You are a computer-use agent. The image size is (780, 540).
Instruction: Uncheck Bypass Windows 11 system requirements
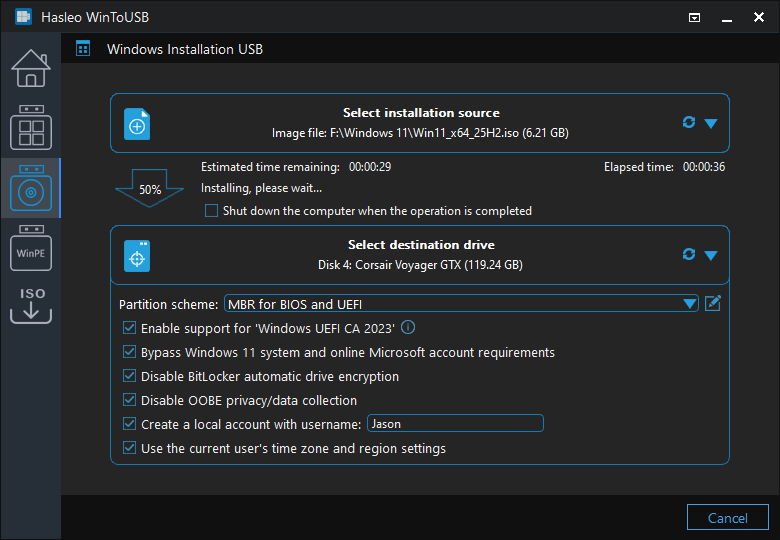pyautogui.click(x=129, y=352)
